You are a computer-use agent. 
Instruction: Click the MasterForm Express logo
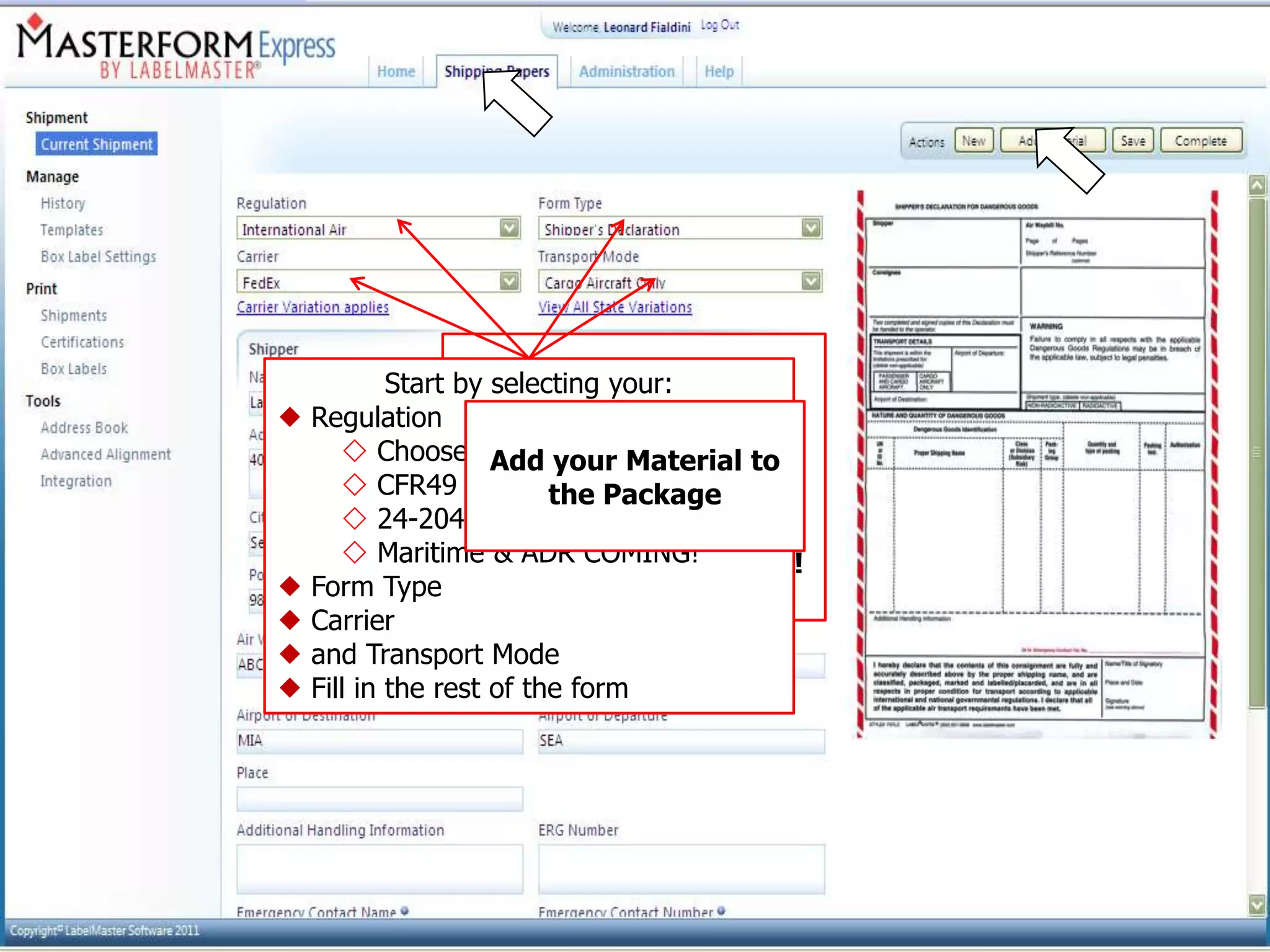coord(177,48)
